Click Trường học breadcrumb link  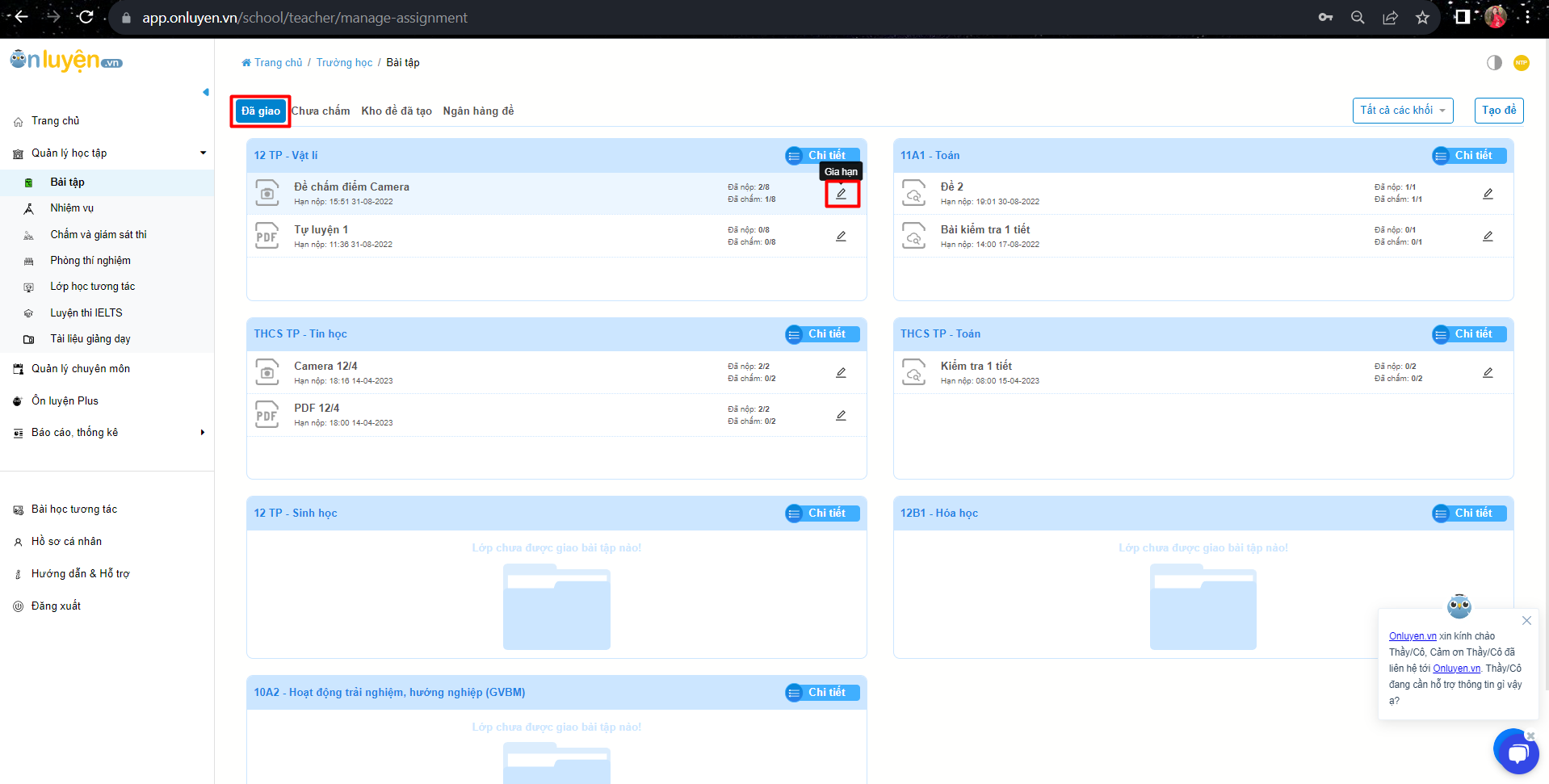pyautogui.click(x=345, y=63)
